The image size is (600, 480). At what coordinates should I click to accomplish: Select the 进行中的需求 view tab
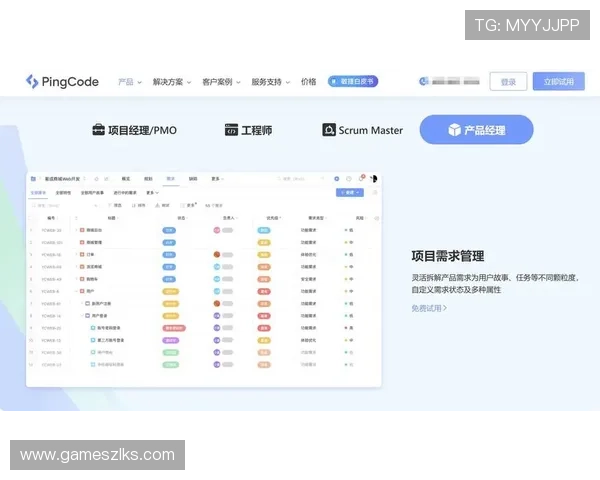[x=125, y=193]
